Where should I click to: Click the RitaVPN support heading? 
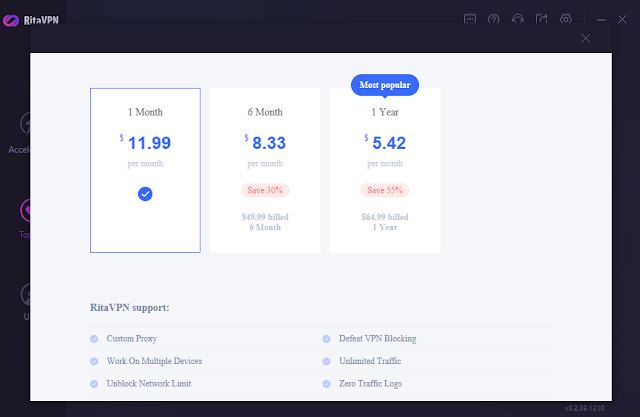[x=129, y=307]
